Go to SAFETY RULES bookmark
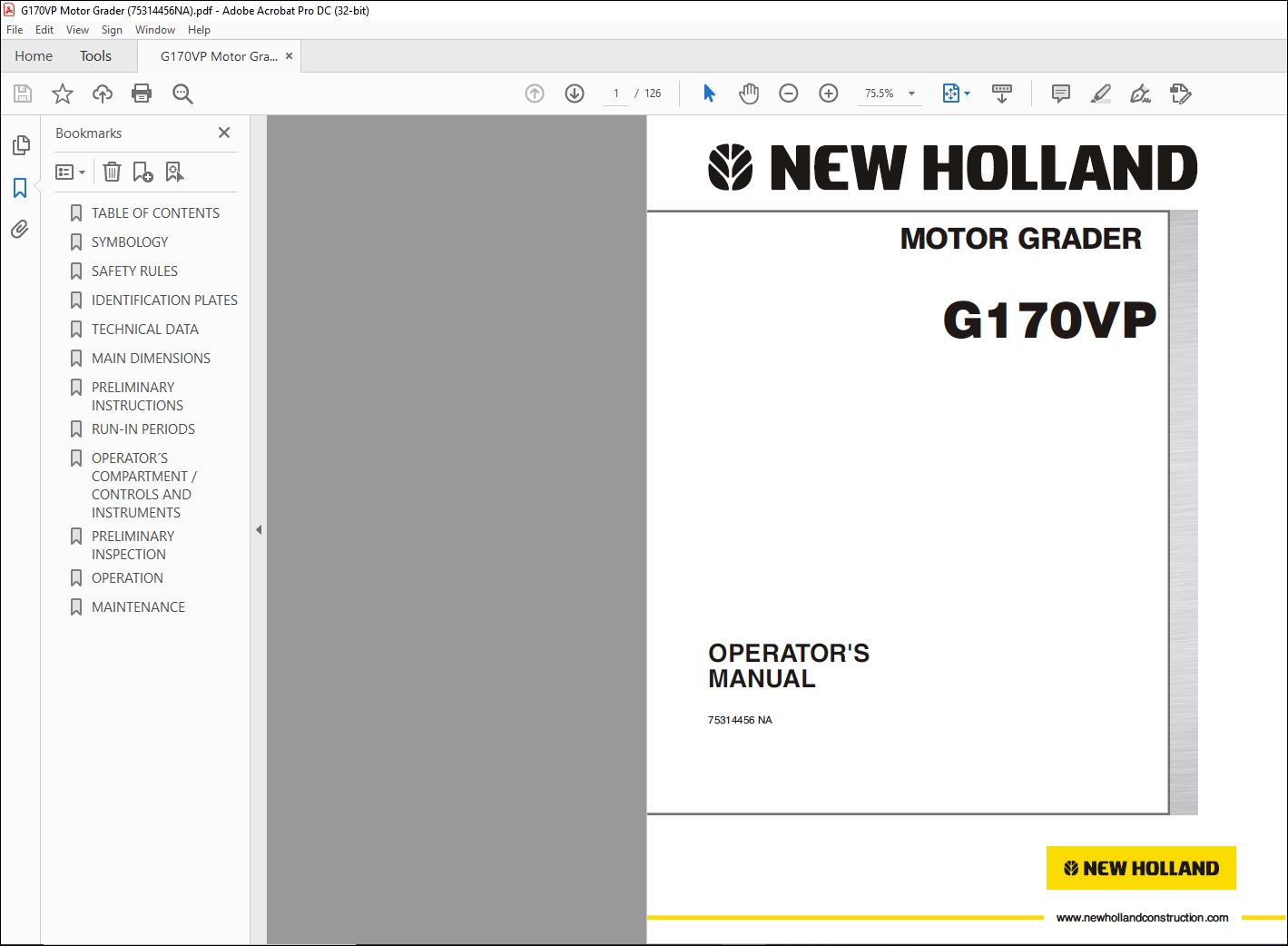1288x946 pixels. click(134, 271)
